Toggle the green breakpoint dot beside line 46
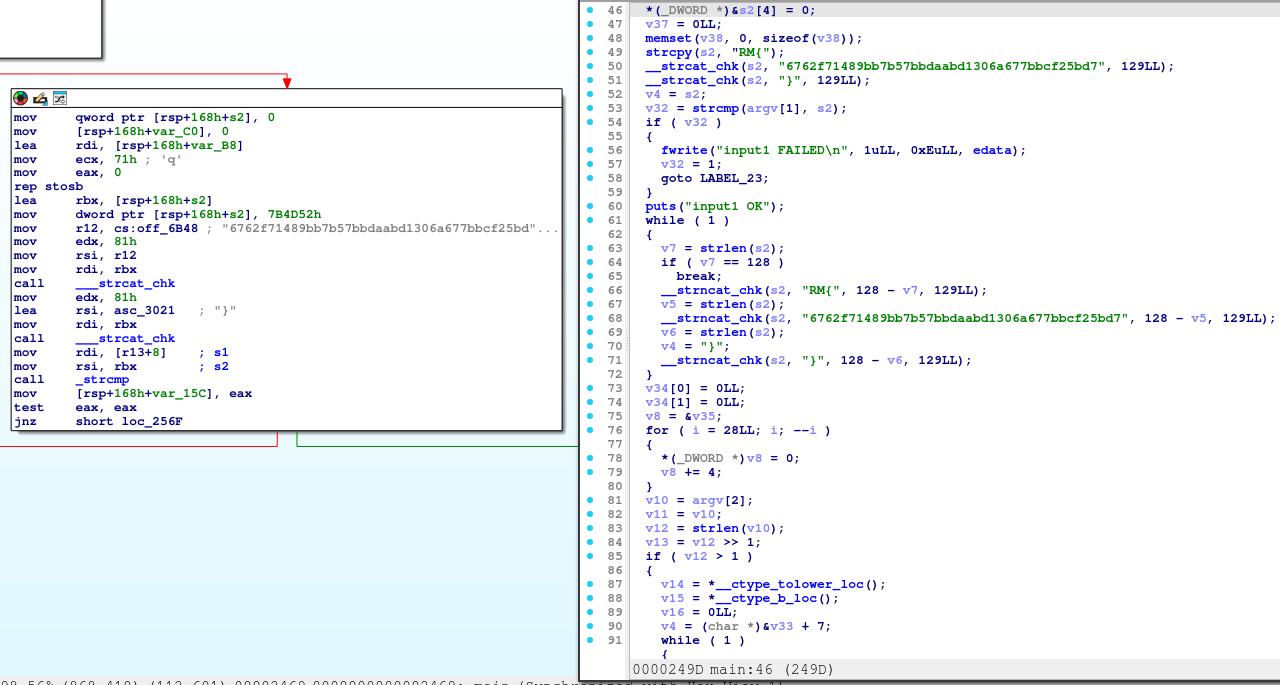 click(x=590, y=10)
